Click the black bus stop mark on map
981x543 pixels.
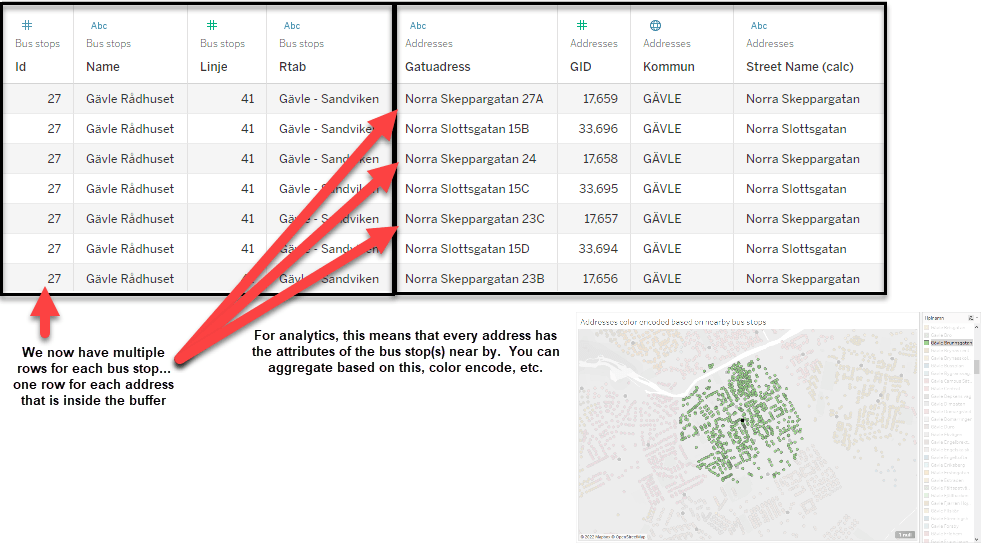pyautogui.click(x=742, y=420)
